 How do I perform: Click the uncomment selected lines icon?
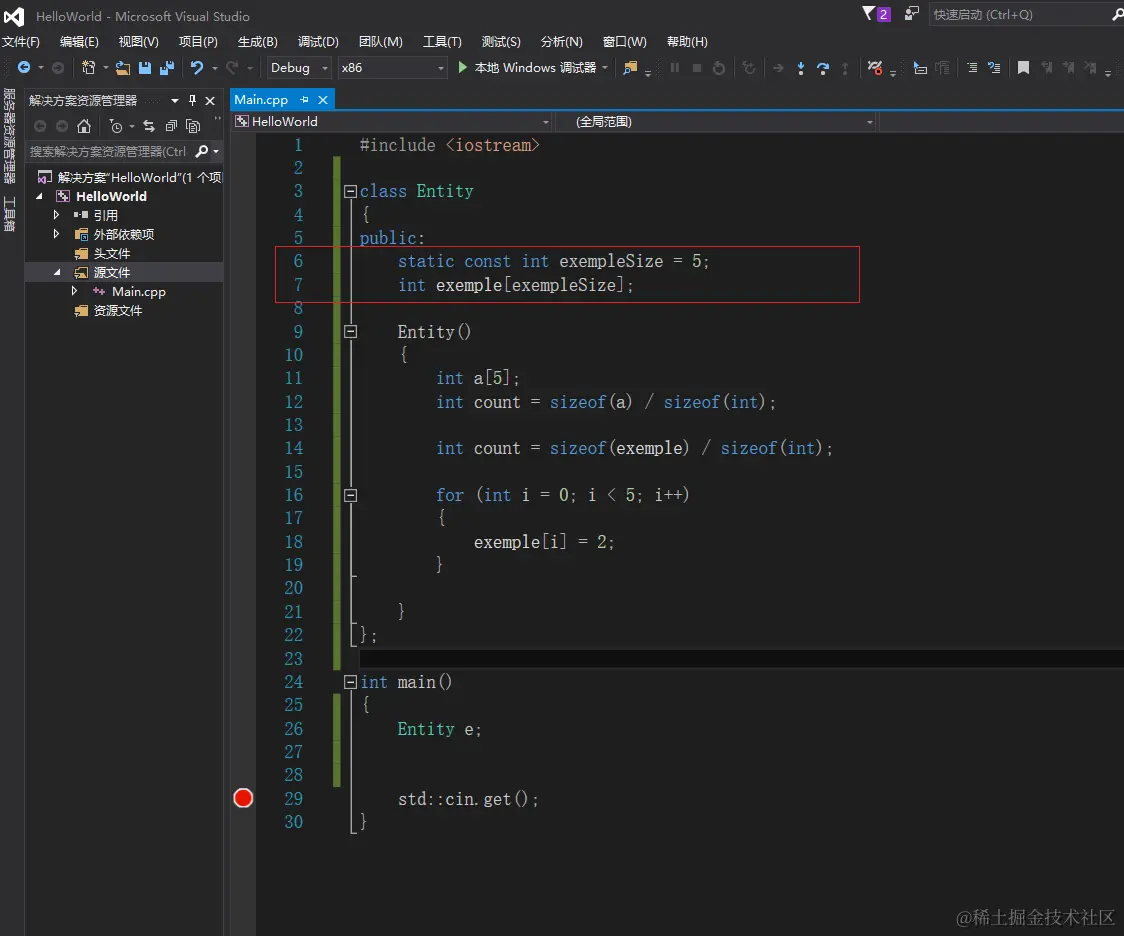click(994, 67)
